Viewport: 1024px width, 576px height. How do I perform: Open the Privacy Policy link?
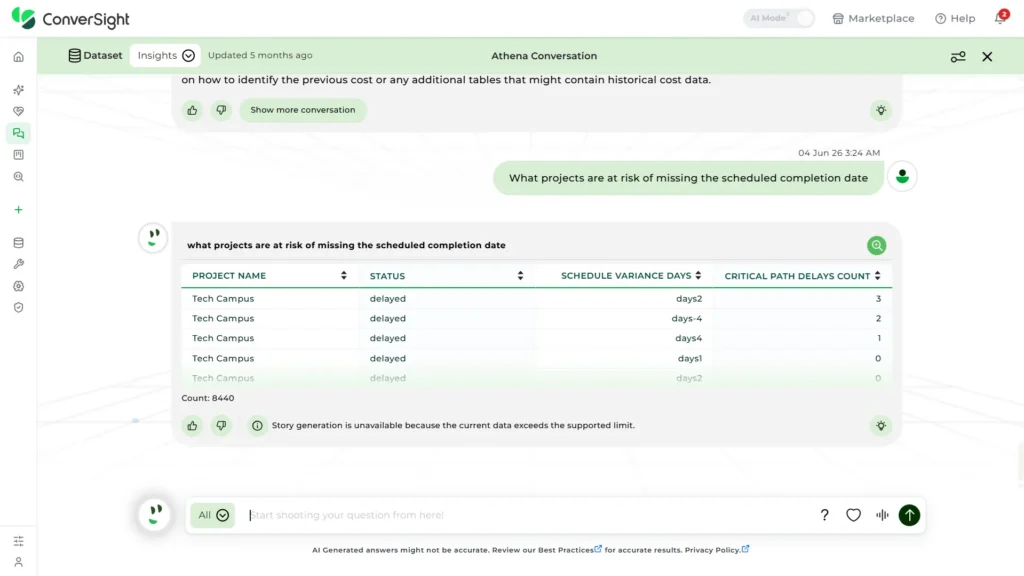pos(716,550)
